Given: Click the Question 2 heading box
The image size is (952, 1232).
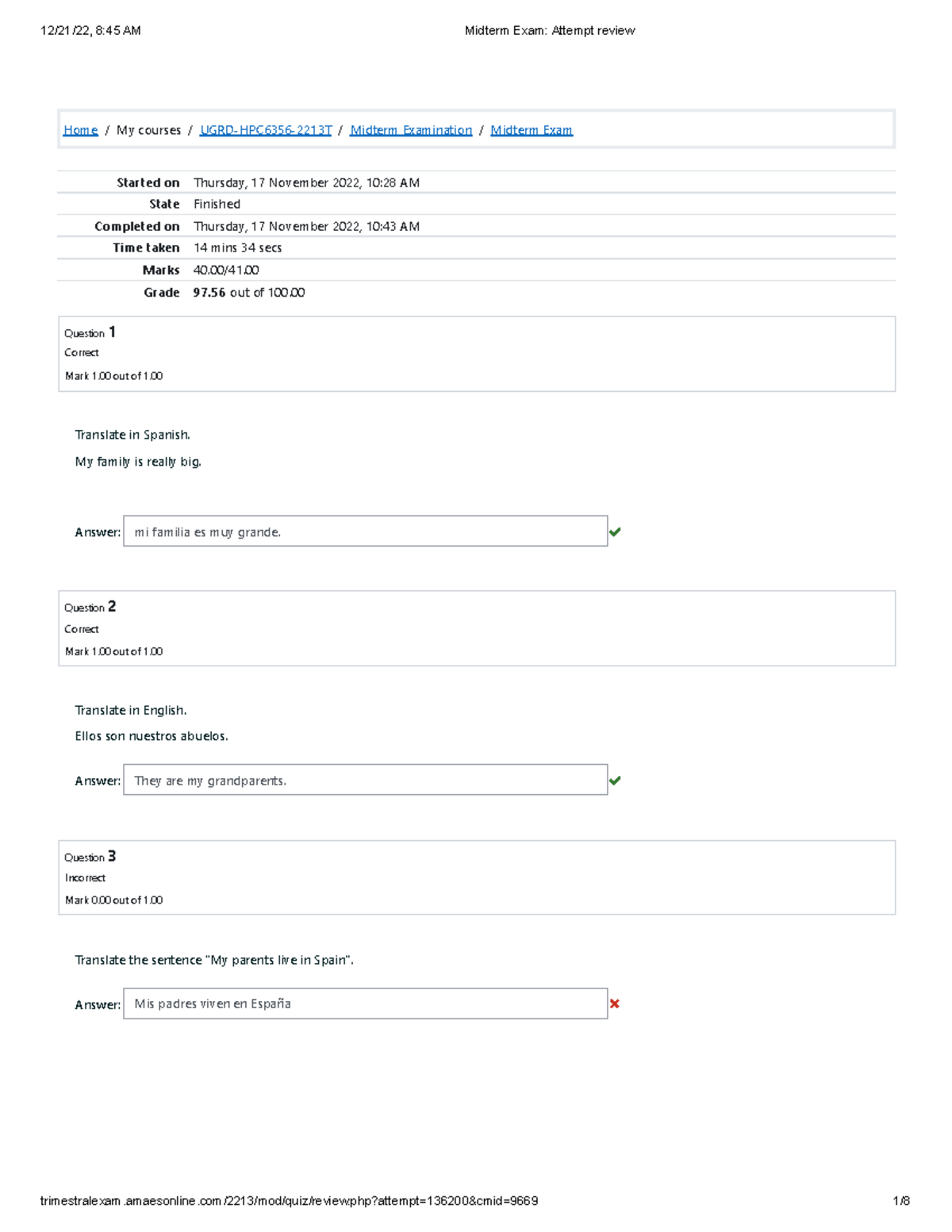Looking at the screenshot, I should tap(476, 628).
